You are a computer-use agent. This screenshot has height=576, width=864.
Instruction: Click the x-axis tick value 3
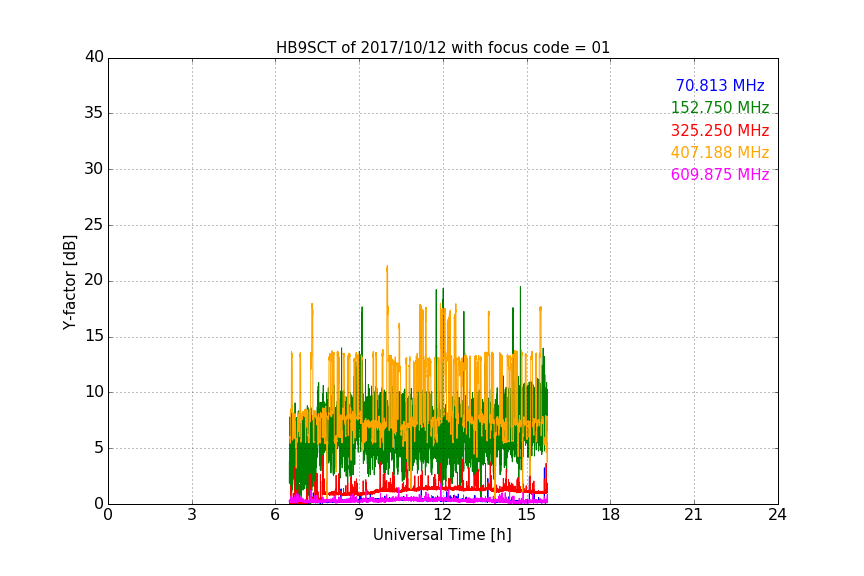192,515
